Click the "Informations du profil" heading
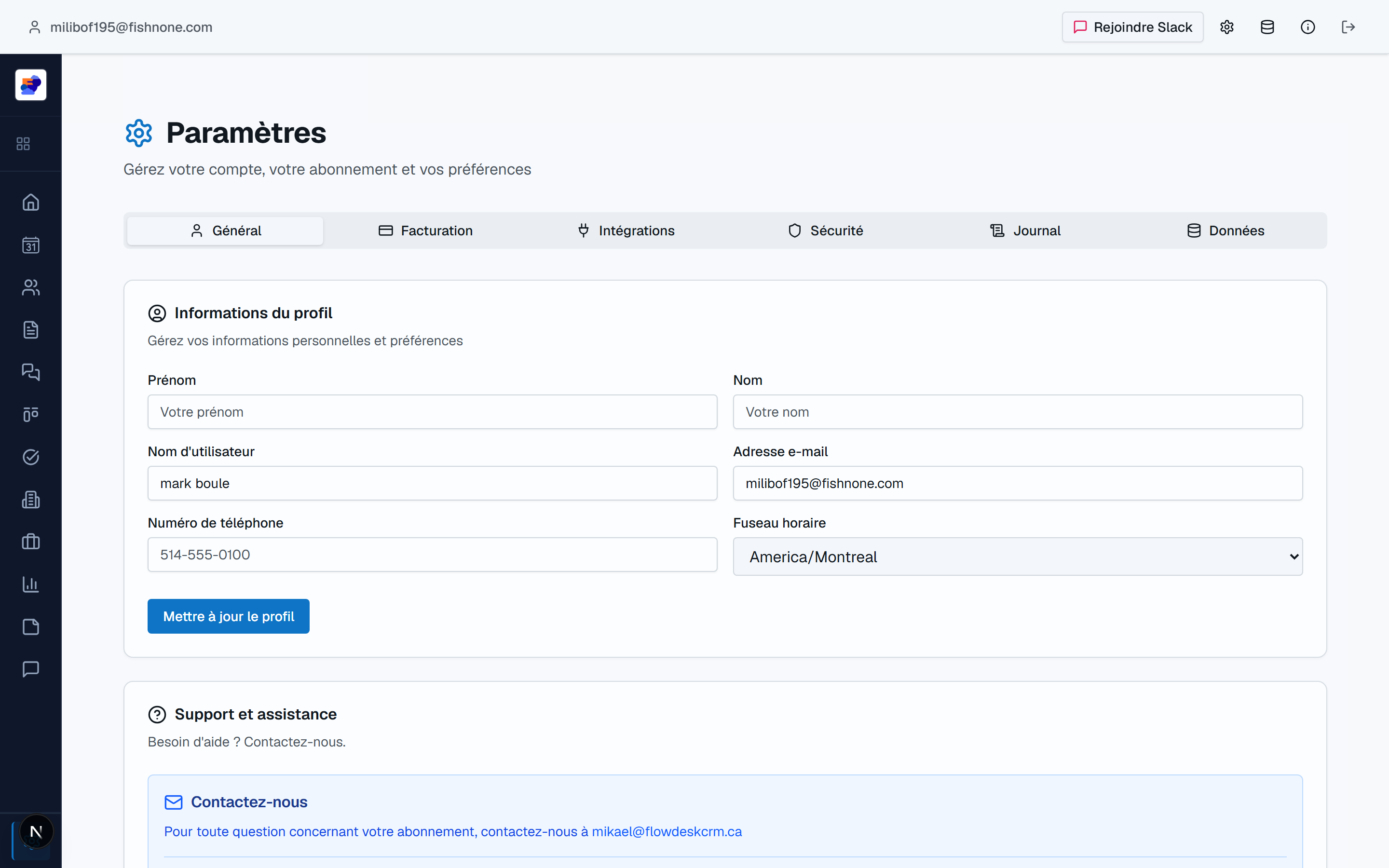Viewport: 1389px width, 868px height. tap(253, 313)
